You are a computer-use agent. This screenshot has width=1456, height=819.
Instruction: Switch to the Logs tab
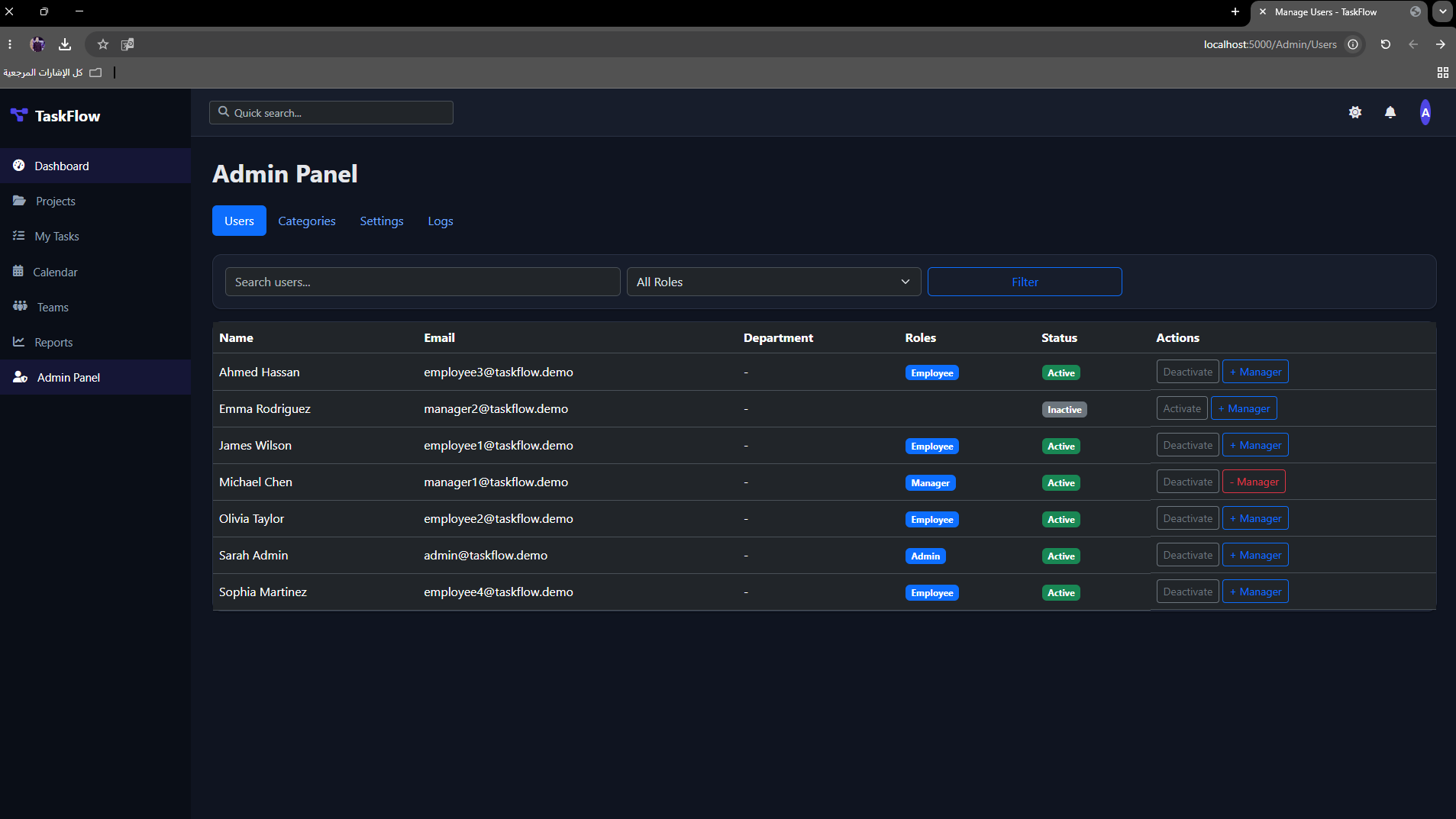(x=441, y=221)
